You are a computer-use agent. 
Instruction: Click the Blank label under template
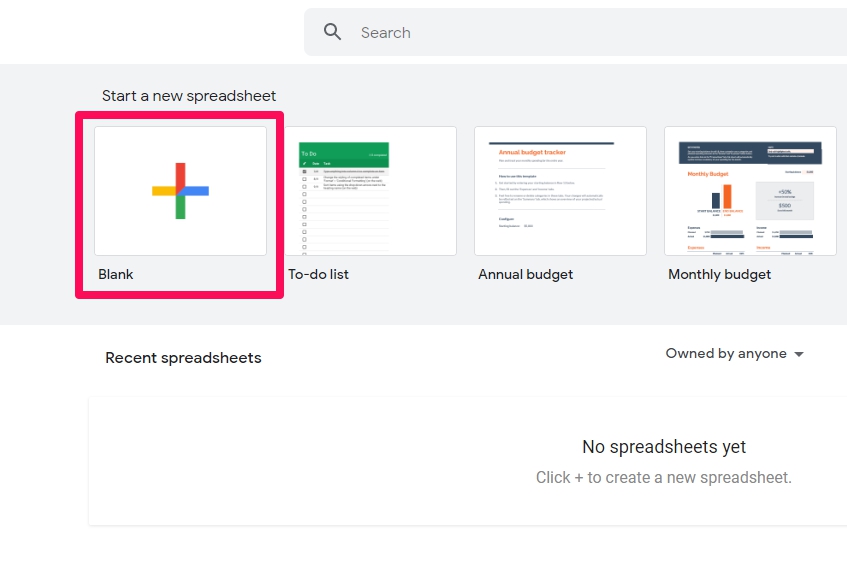[x=116, y=274]
